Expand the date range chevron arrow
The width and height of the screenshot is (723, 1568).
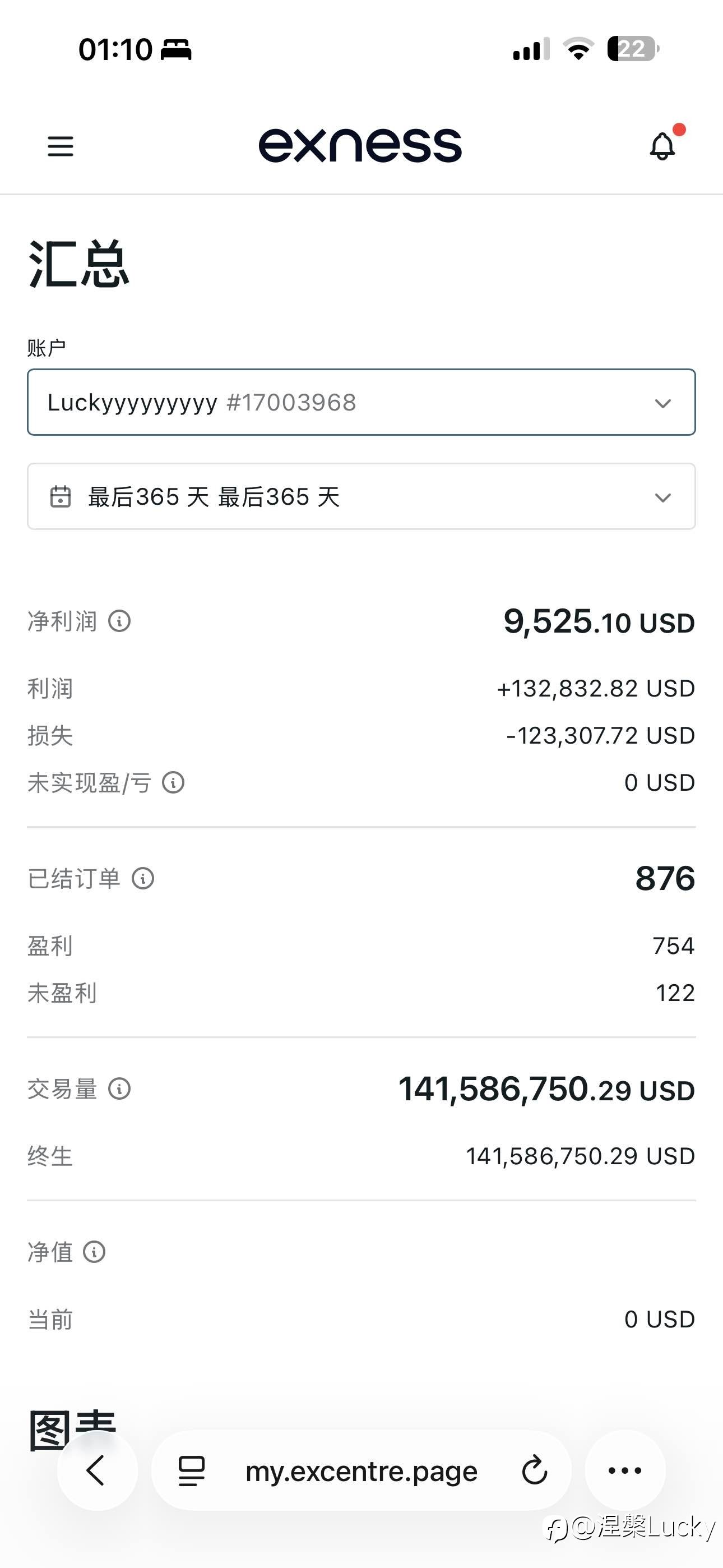[x=662, y=497]
